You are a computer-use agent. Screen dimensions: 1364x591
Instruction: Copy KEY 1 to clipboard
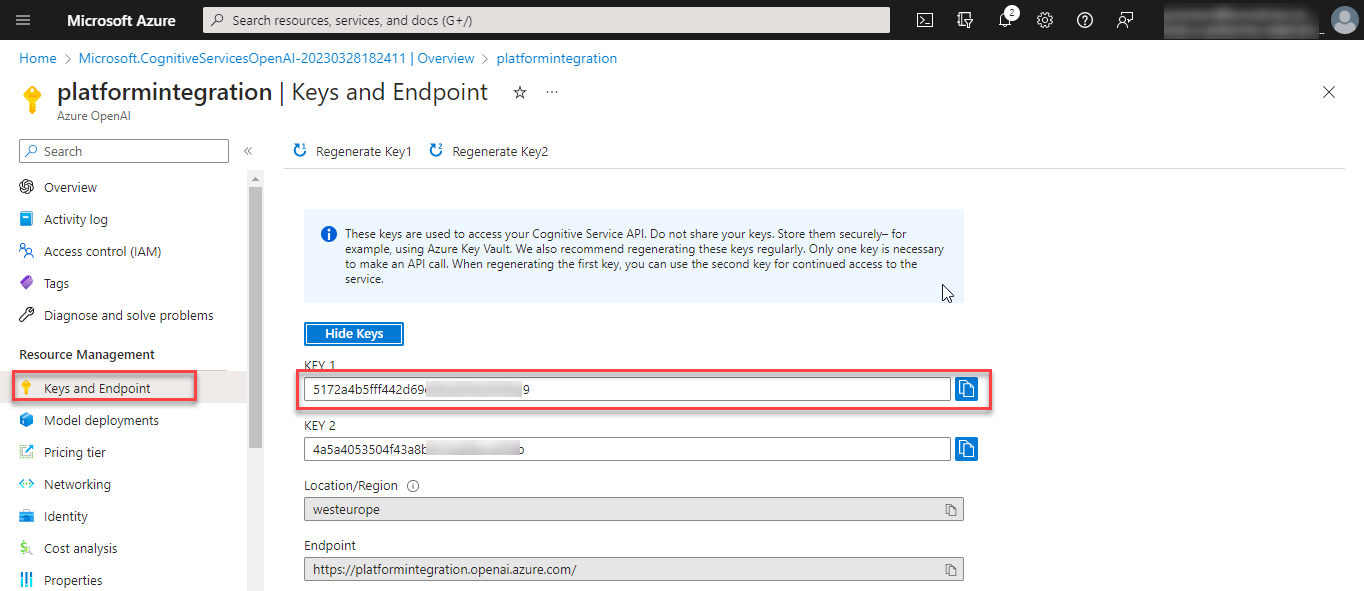[966, 389]
